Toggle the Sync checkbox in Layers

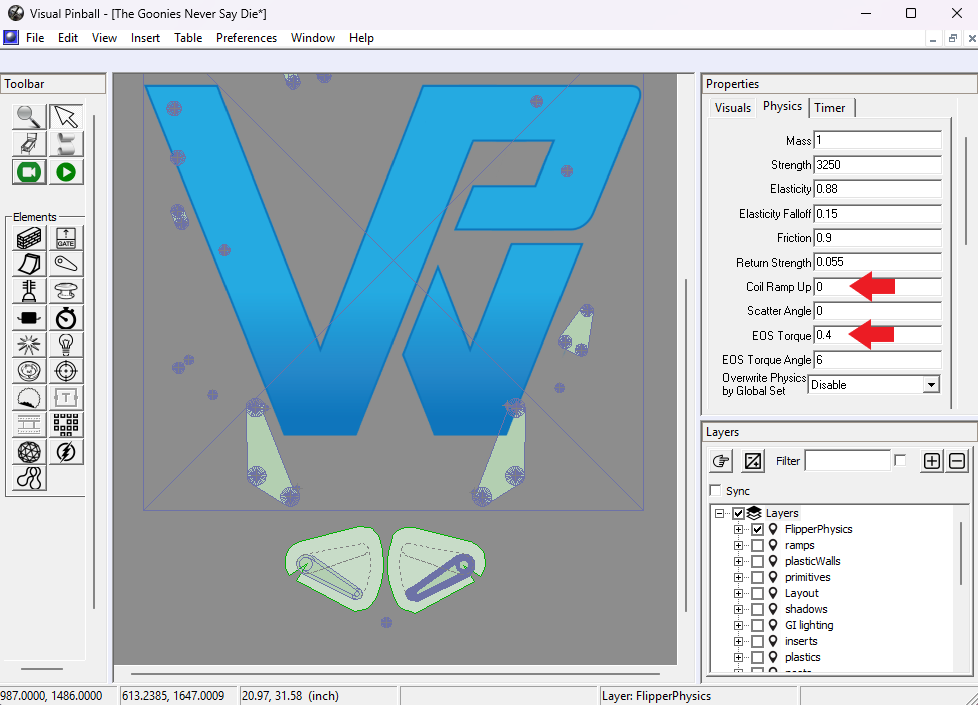pyautogui.click(x=716, y=490)
